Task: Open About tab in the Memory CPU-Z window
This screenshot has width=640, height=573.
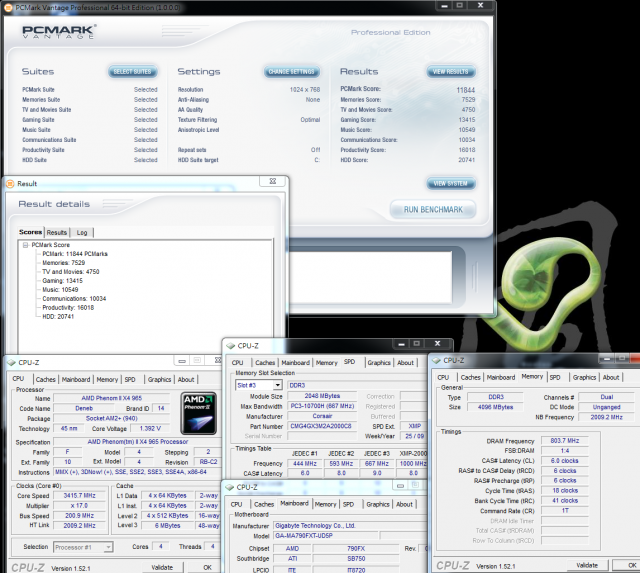Action: click(x=611, y=378)
